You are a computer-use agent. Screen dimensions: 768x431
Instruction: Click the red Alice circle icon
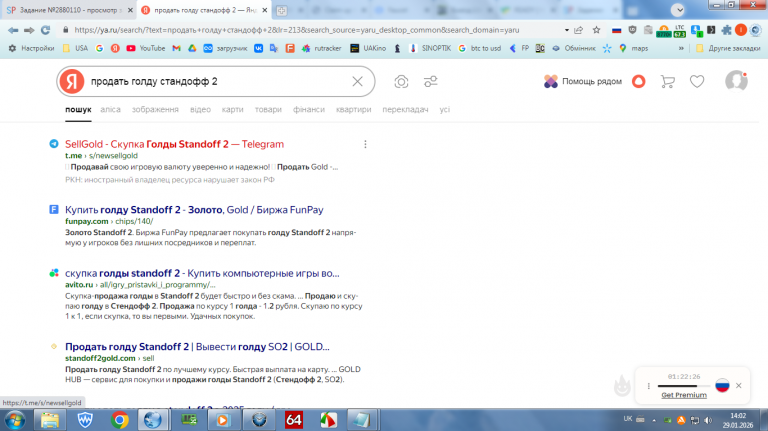[x=639, y=81]
